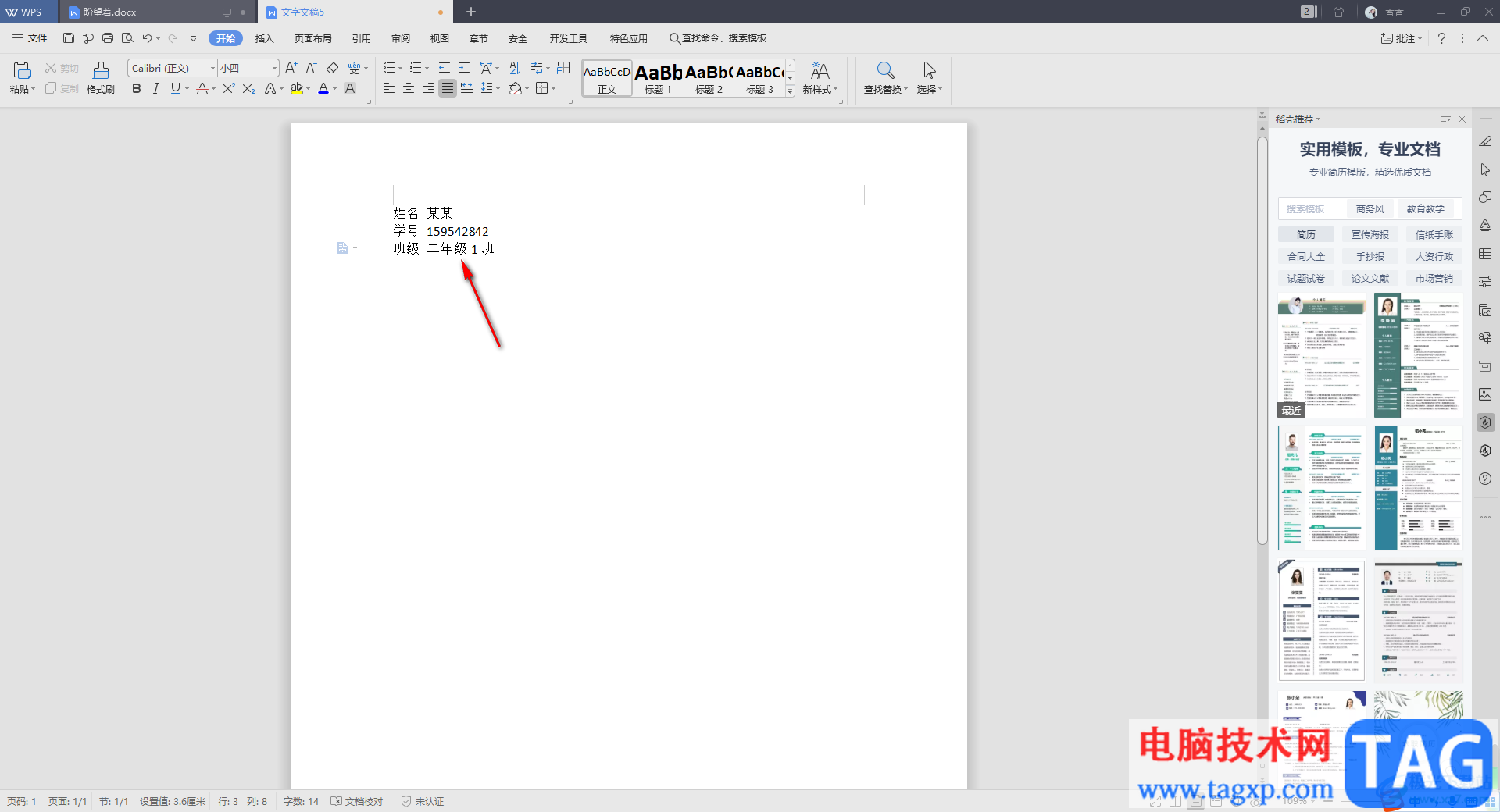
Task: Click the 市场营销 template category
Action: (x=1434, y=278)
